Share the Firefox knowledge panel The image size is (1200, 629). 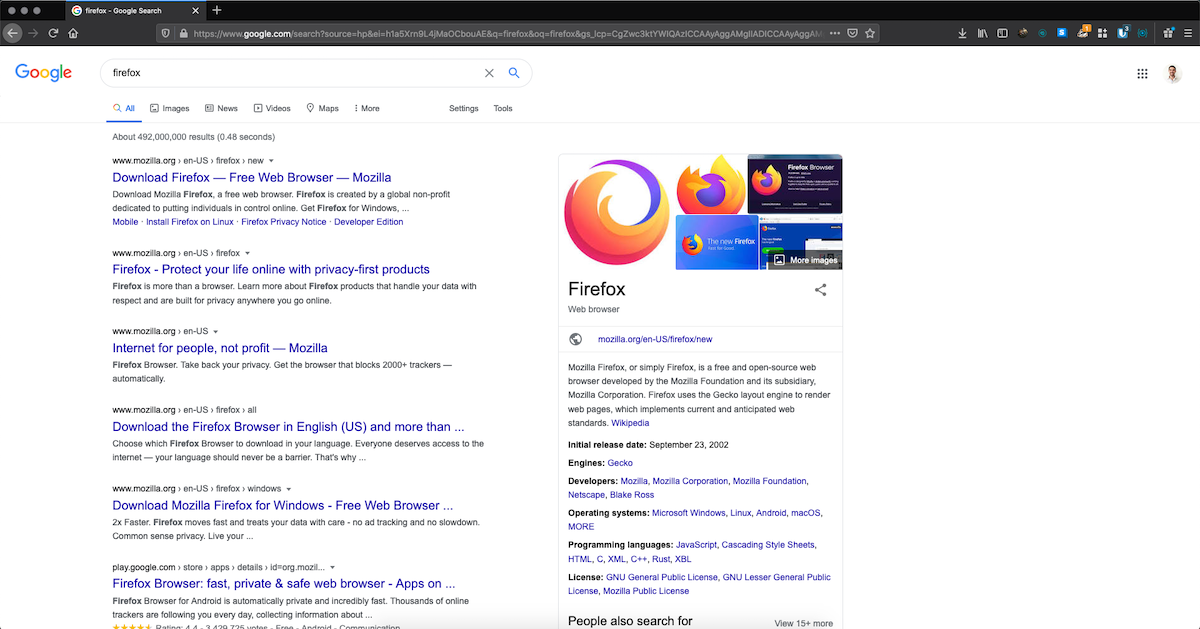click(x=821, y=290)
